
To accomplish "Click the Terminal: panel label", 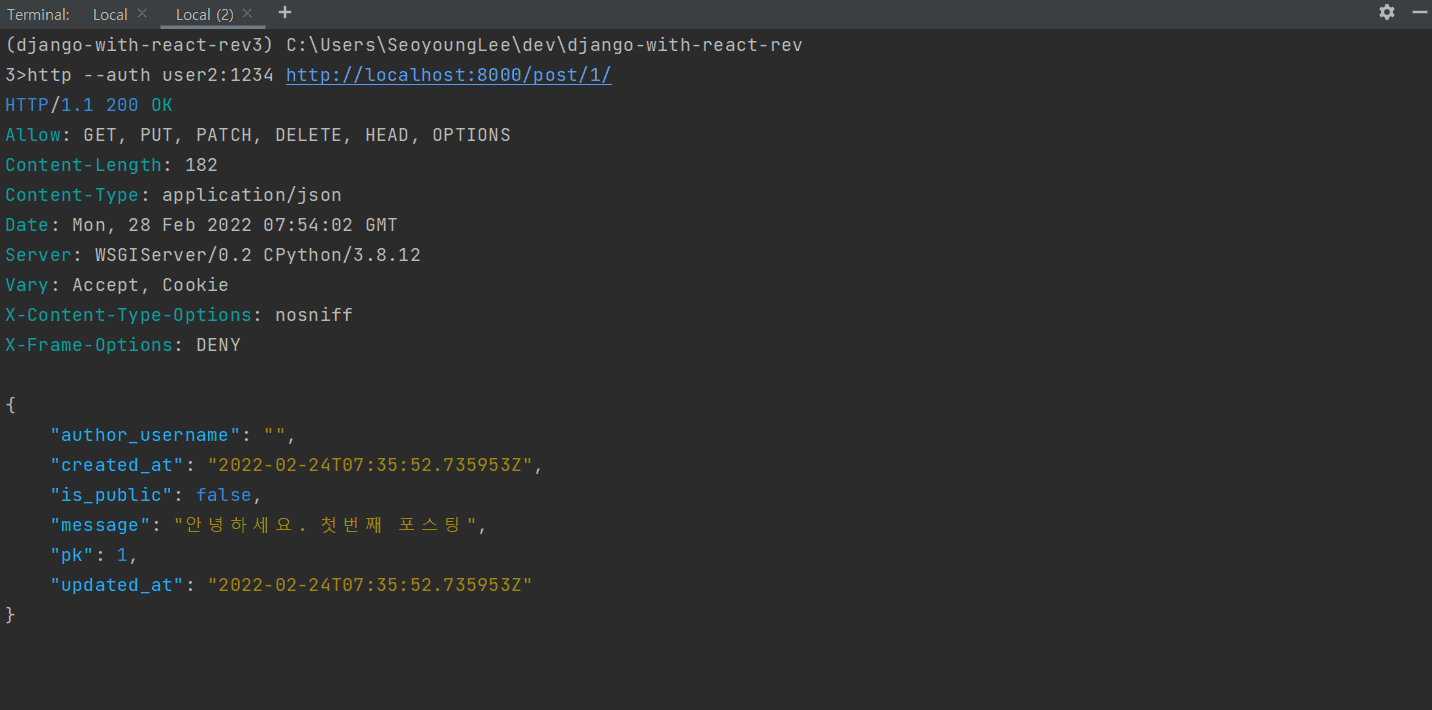I will [x=38, y=14].
